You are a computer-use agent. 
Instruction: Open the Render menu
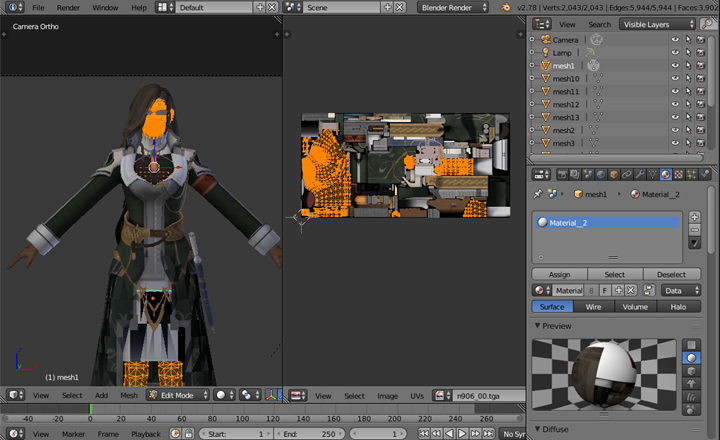pyautogui.click(x=68, y=7)
